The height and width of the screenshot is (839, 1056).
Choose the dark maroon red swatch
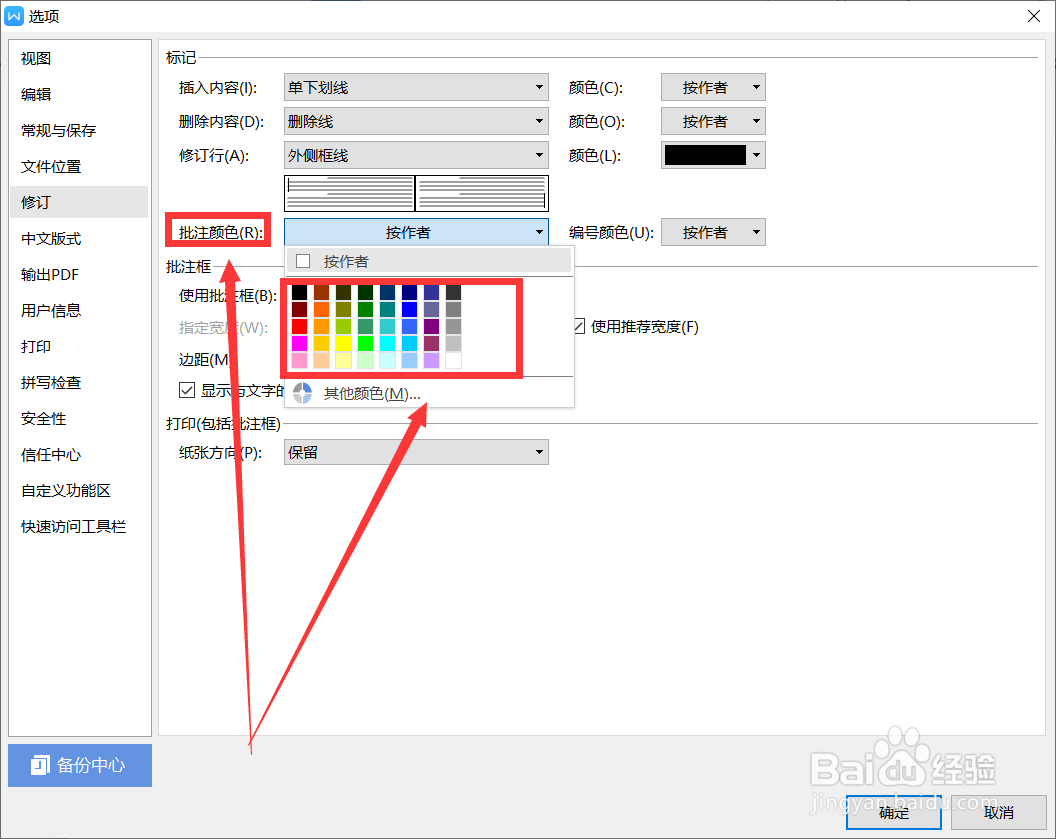click(300, 309)
